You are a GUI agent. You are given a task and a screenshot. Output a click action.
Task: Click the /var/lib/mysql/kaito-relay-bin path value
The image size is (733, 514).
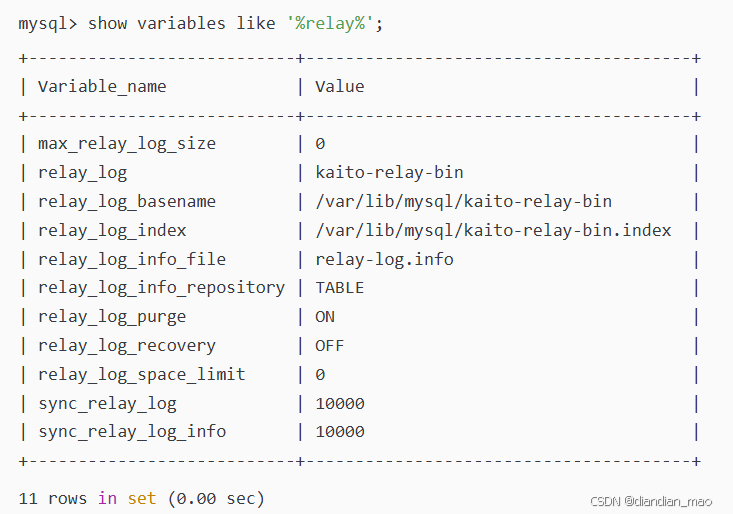[463, 202]
